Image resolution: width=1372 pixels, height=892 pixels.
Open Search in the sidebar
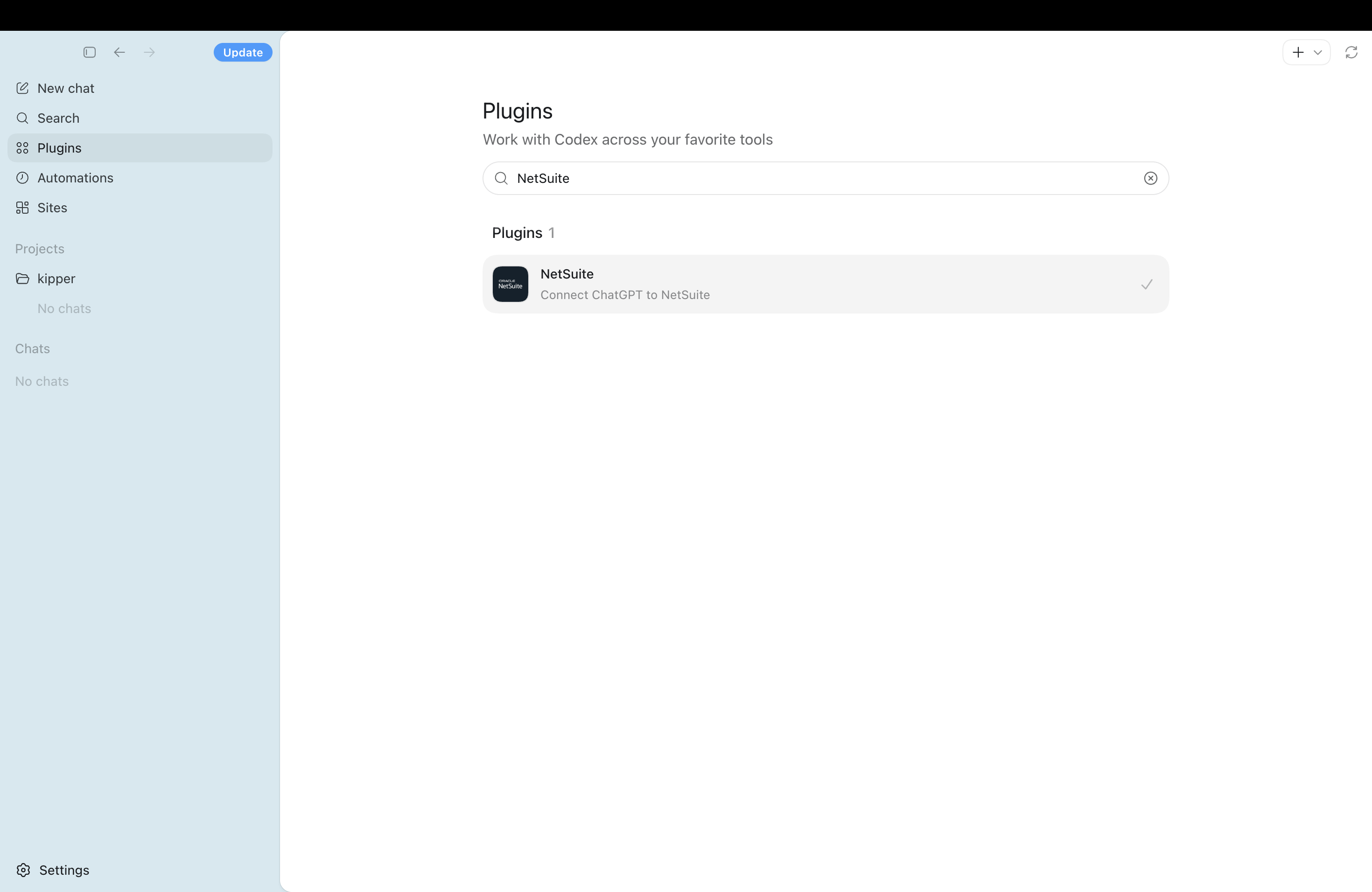140,118
